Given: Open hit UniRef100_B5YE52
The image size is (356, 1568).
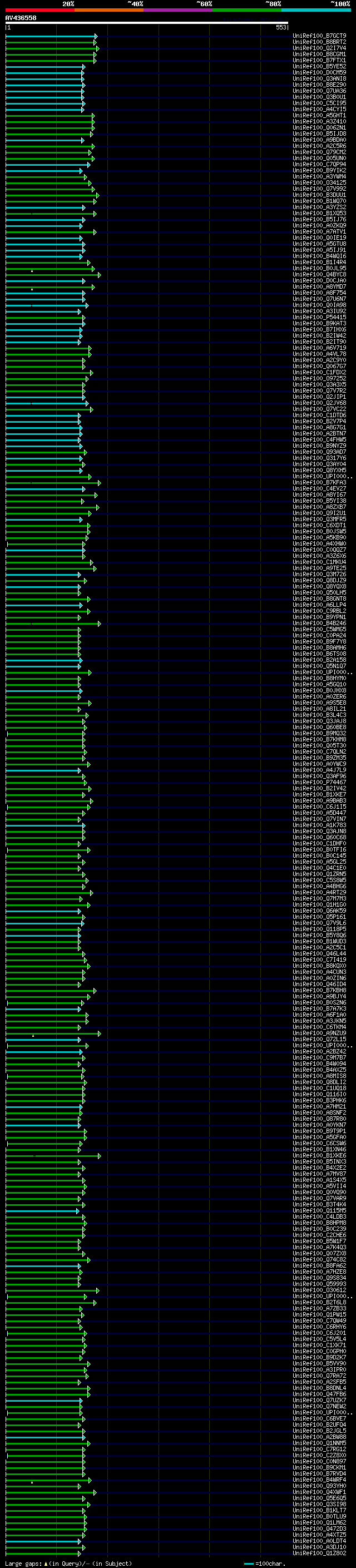Looking at the screenshot, I should [319, 66].
